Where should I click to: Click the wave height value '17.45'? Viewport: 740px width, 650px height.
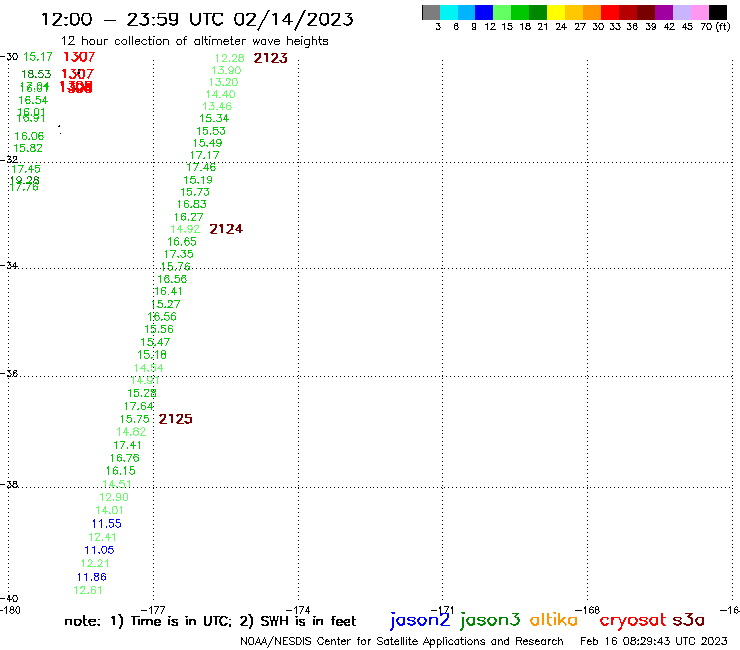point(26,169)
